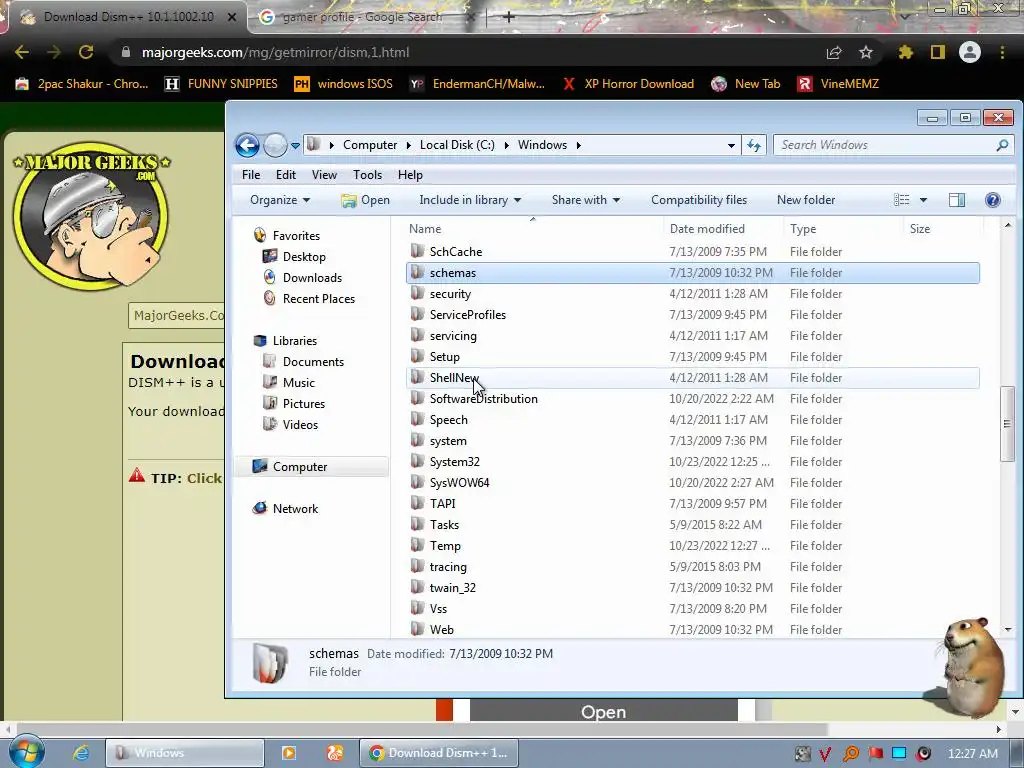Open media player taskbar icon
The width and height of the screenshot is (1024, 768).
288,753
